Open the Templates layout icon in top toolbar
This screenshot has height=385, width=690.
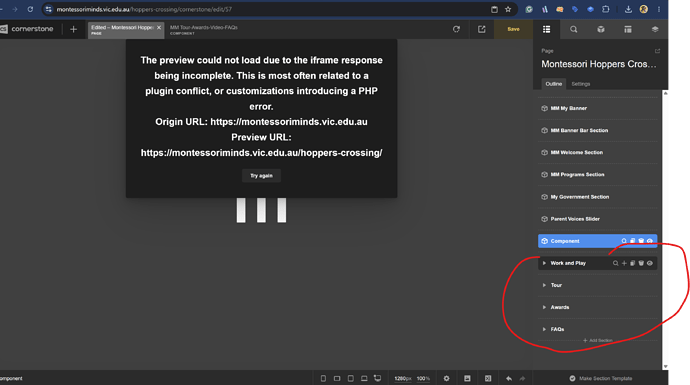628,29
